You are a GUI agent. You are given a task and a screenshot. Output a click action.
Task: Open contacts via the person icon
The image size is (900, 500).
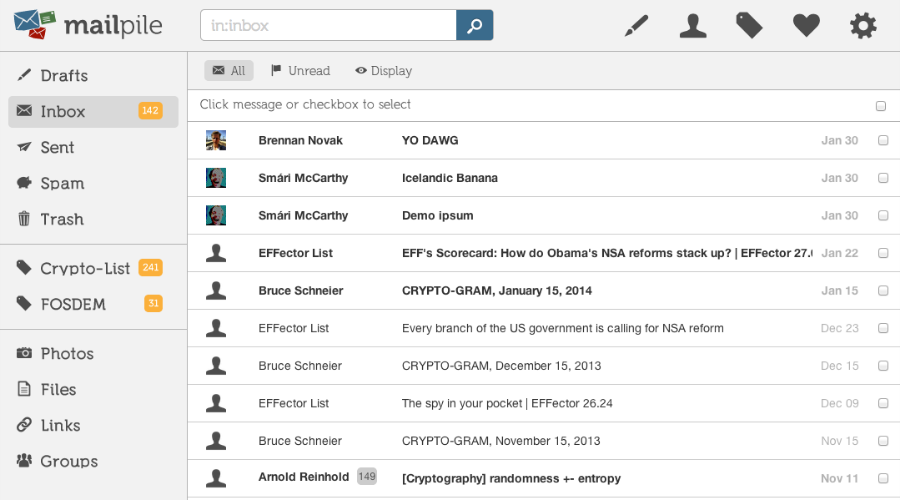coord(693,25)
